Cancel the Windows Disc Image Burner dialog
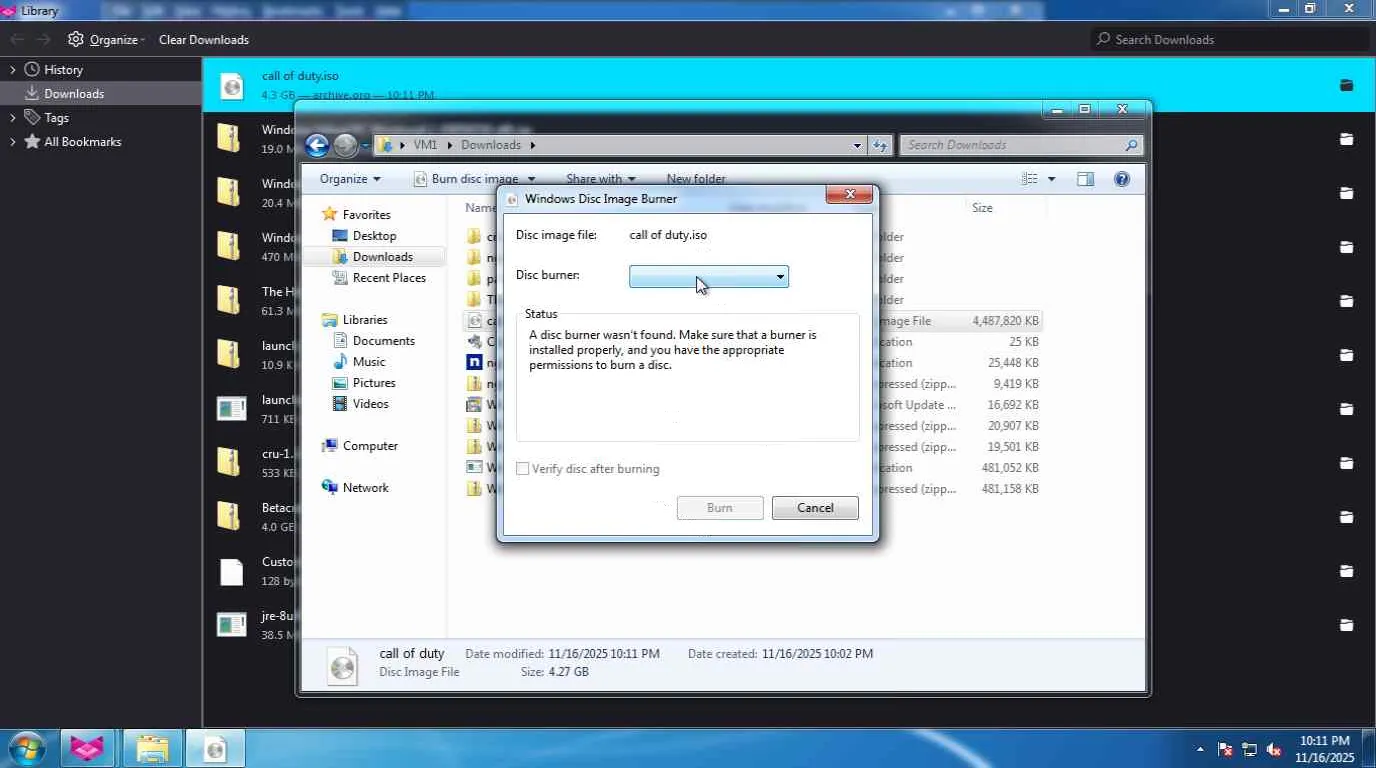Viewport: 1376px width, 768px height. click(815, 508)
